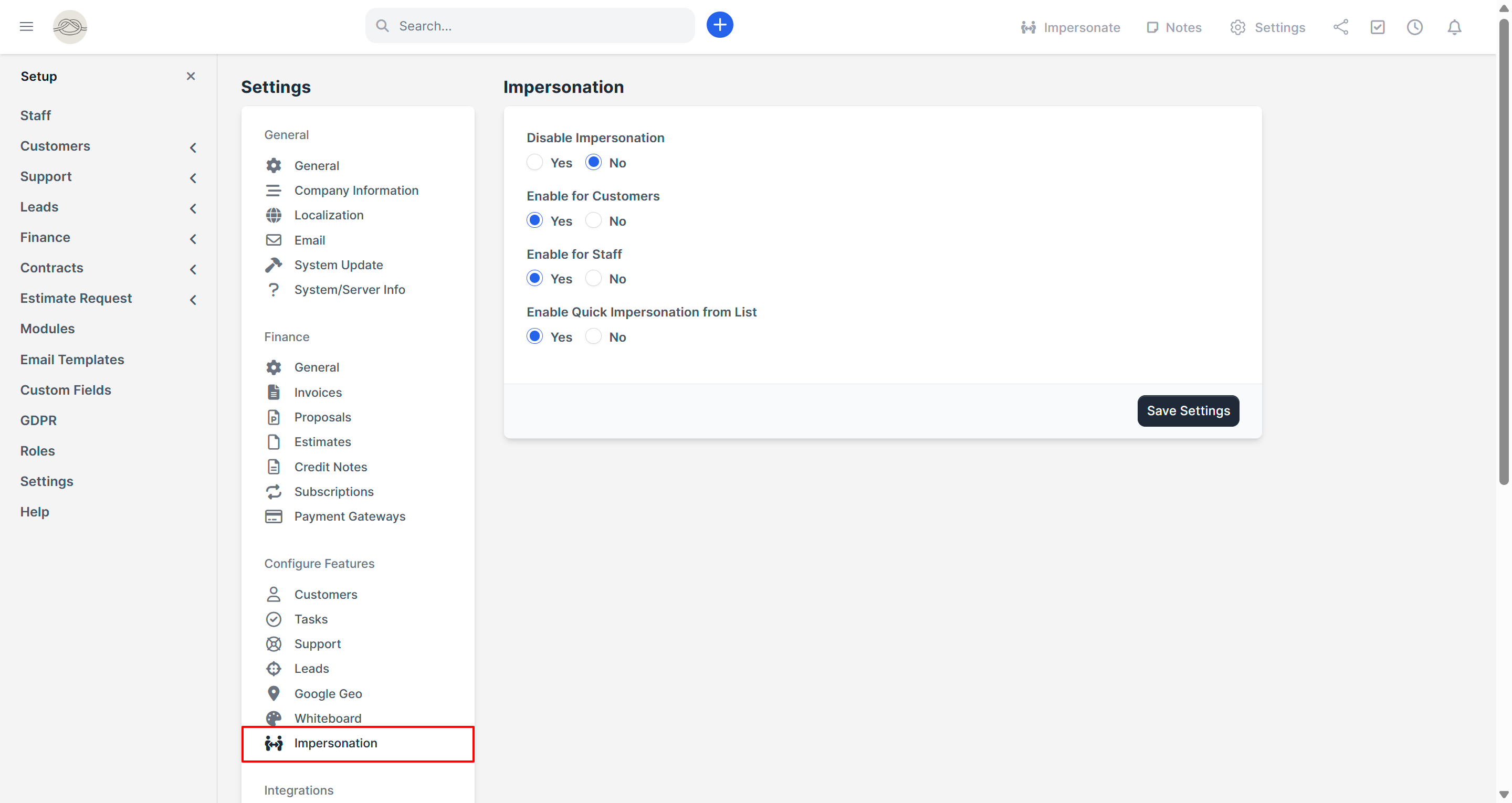Select No for Enable for Customers
The width and height of the screenshot is (1512, 803).
click(x=593, y=221)
